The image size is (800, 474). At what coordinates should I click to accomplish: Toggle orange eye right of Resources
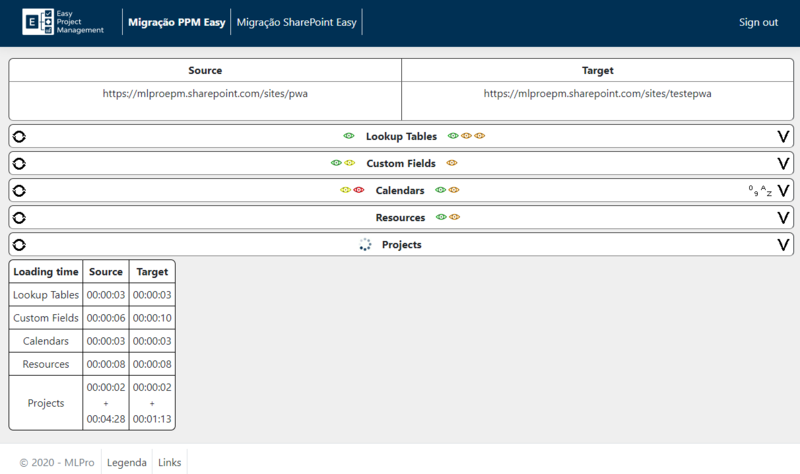pos(455,217)
